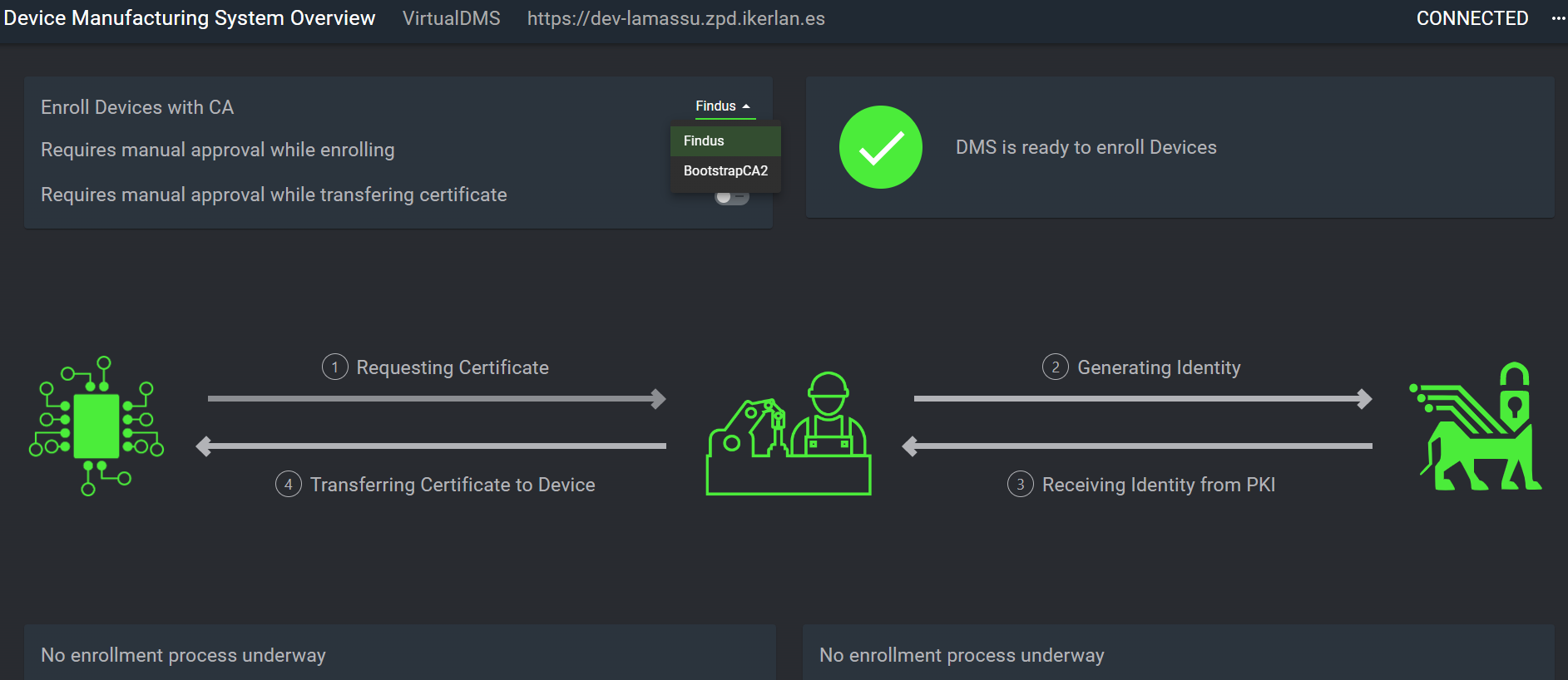Click the VirtualDMS name in header
The height and width of the screenshot is (680, 1568).
coord(451,18)
